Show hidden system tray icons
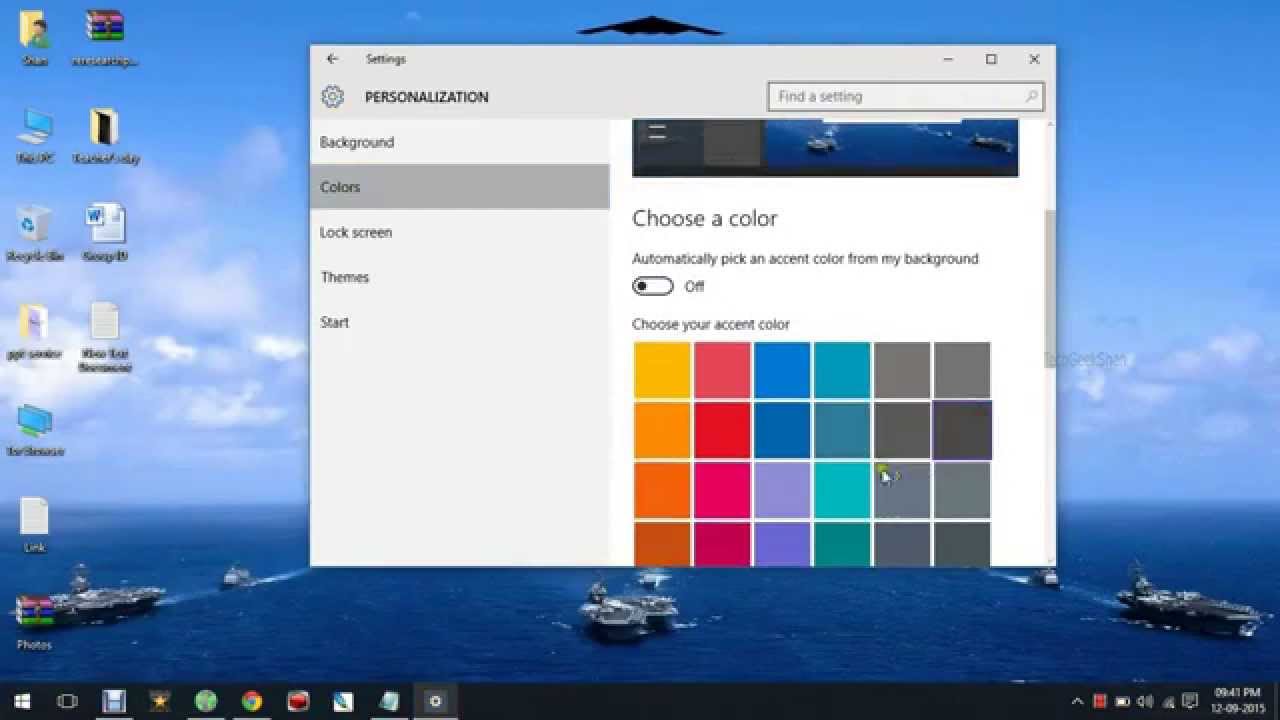1280x720 pixels. tap(1077, 701)
